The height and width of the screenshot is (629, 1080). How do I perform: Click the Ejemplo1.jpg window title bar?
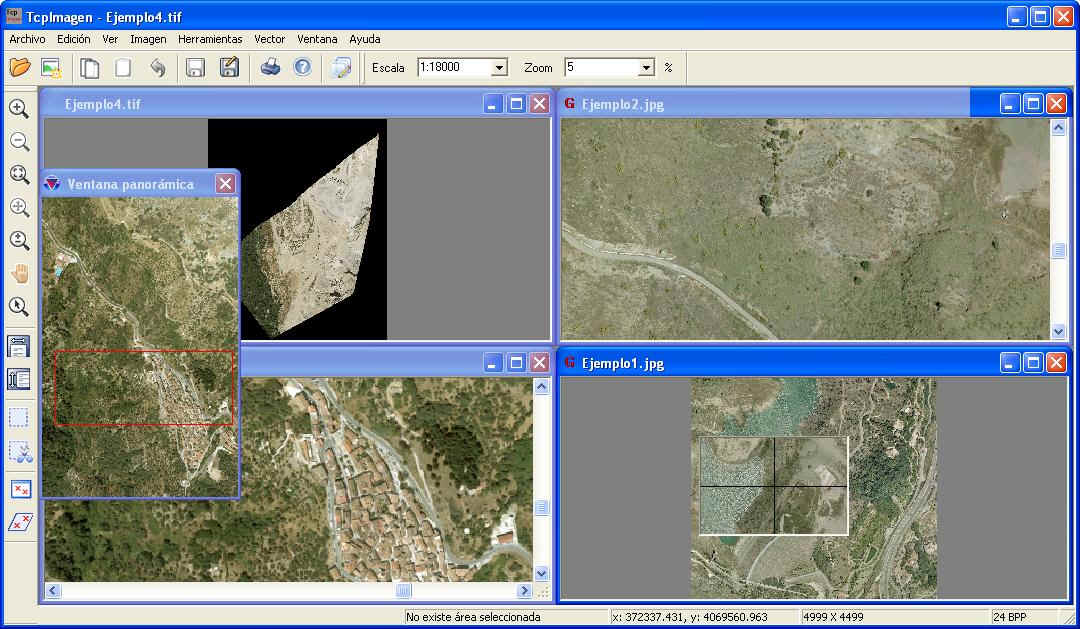[x=780, y=363]
